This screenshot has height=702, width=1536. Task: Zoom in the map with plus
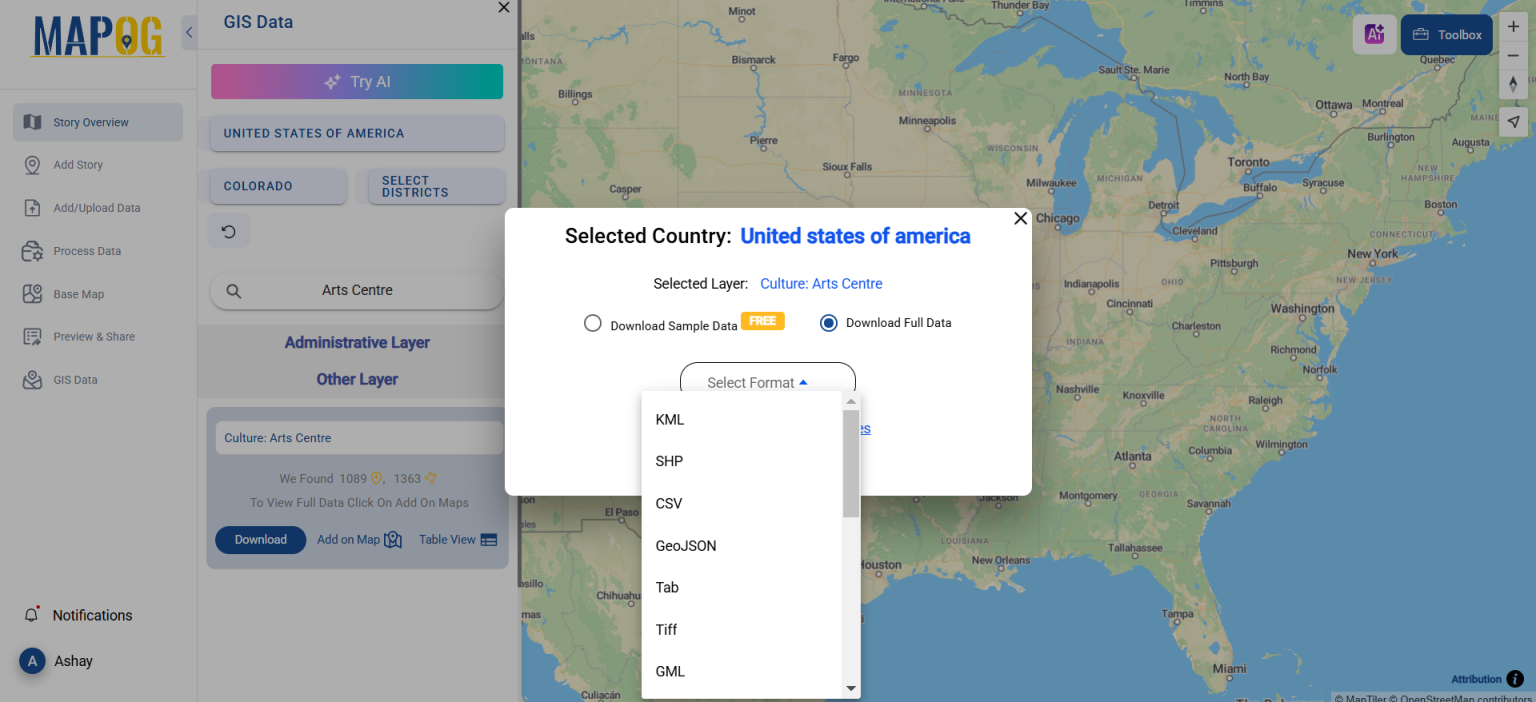(1513, 28)
